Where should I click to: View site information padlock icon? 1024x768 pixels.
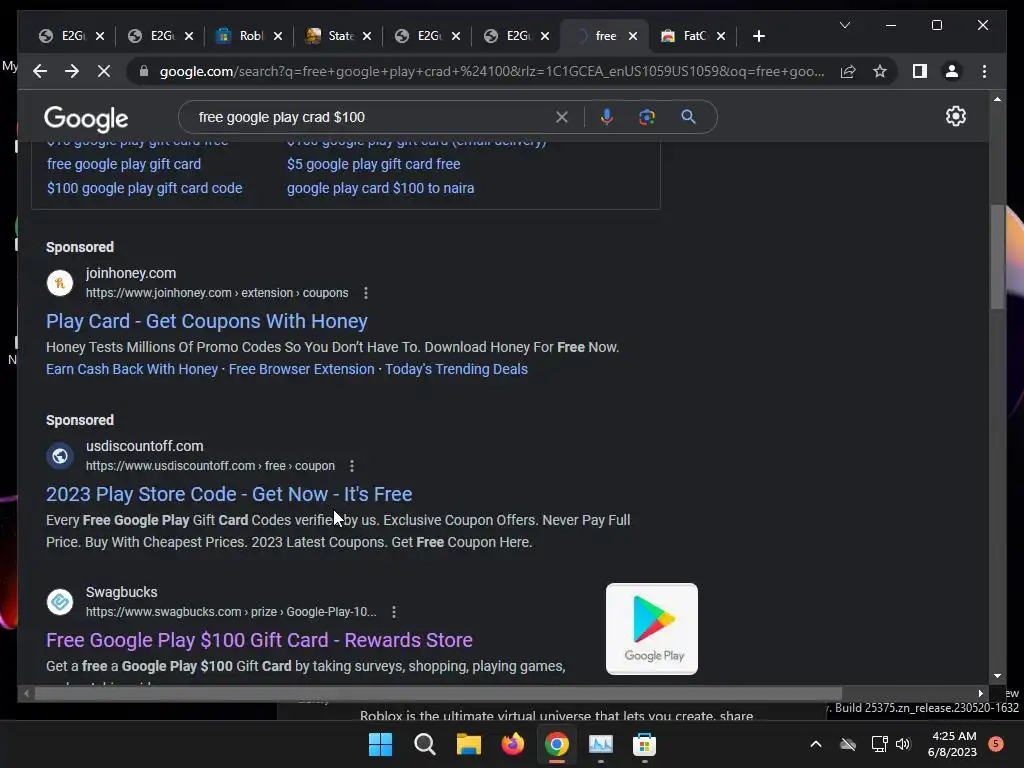pyautogui.click(x=144, y=71)
